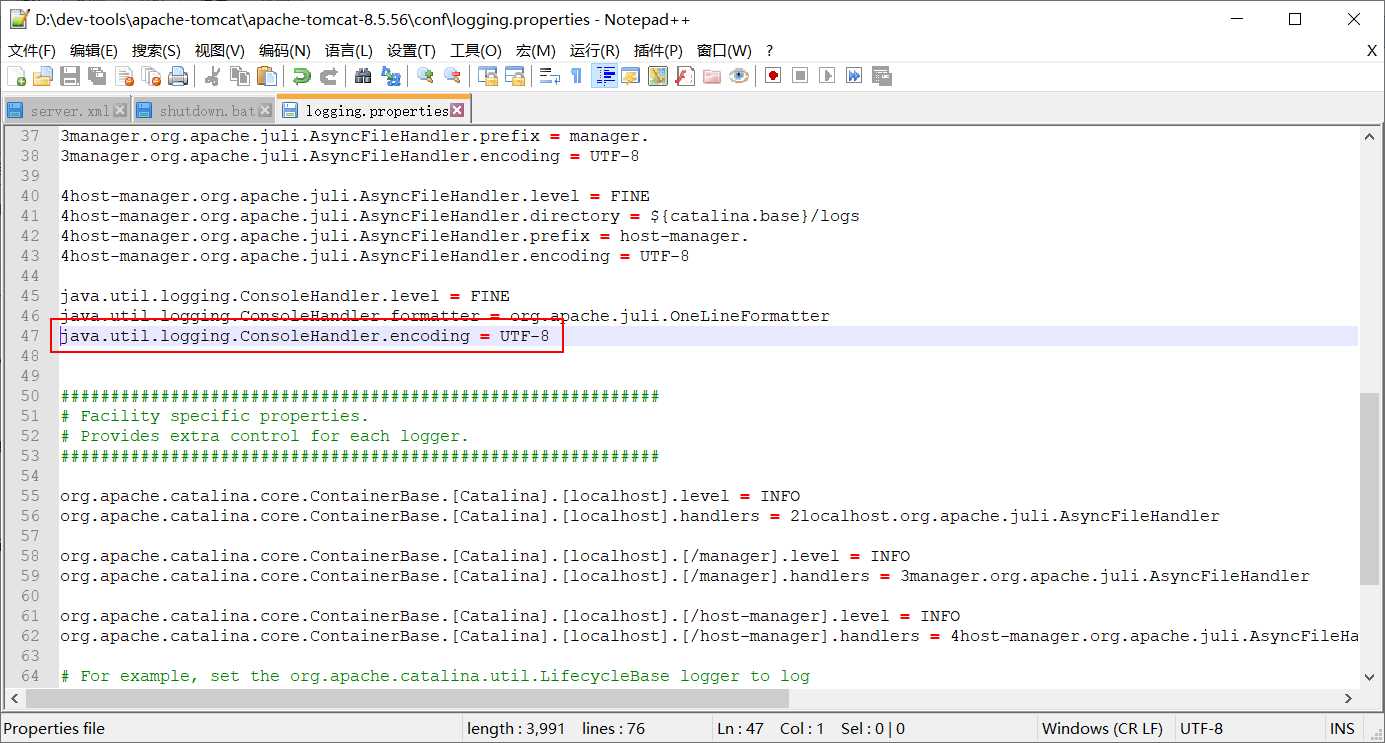
Task: Click the Redo arrow icon
Action: 328,76
